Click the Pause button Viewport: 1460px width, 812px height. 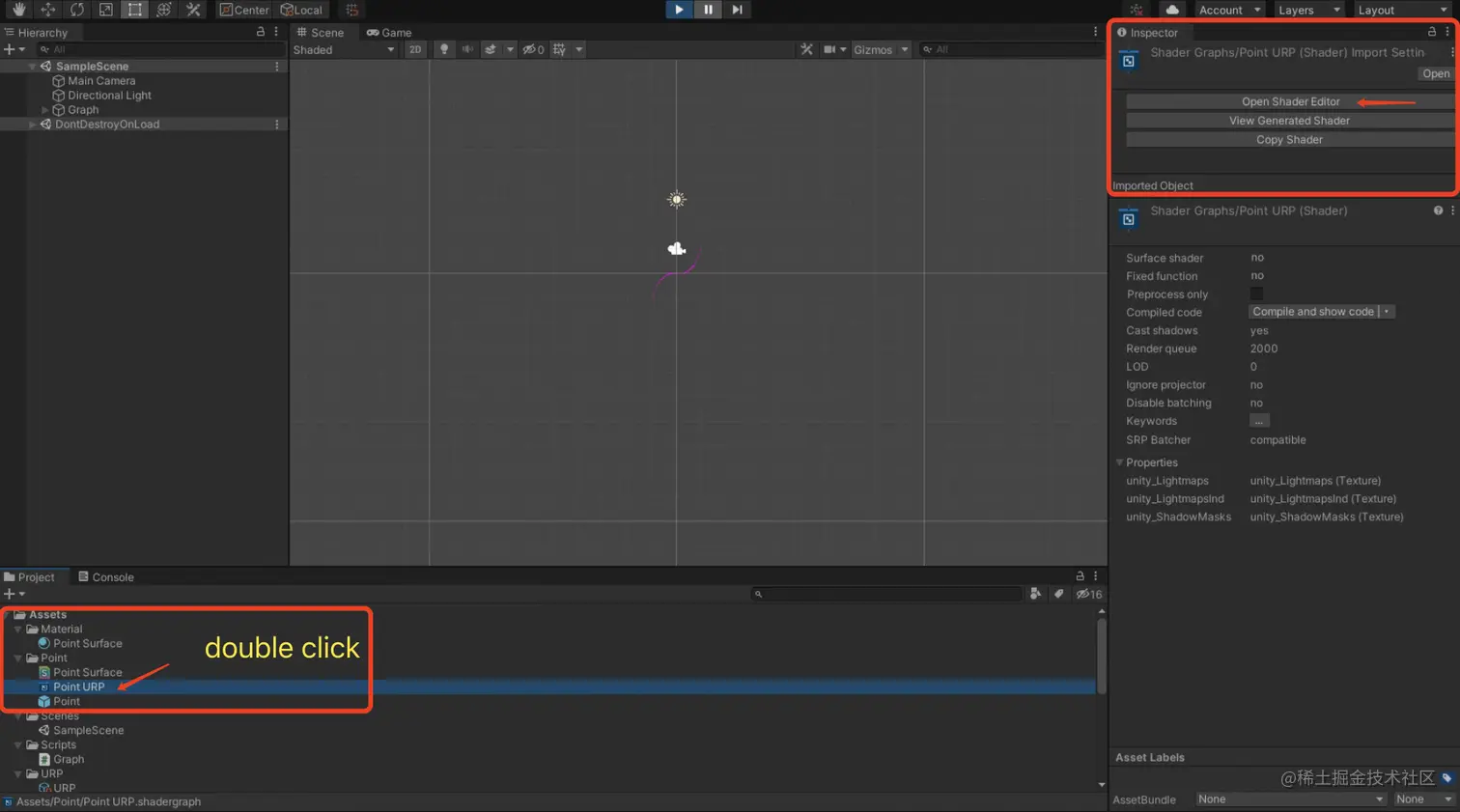(x=708, y=10)
